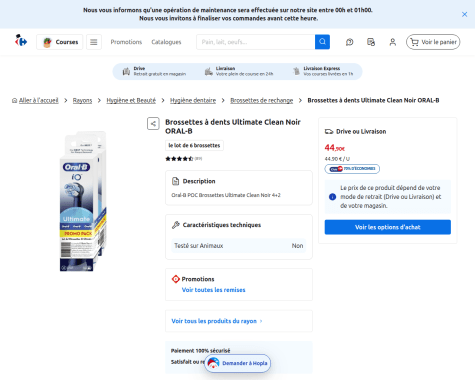Click the share product icon

[x=153, y=124]
